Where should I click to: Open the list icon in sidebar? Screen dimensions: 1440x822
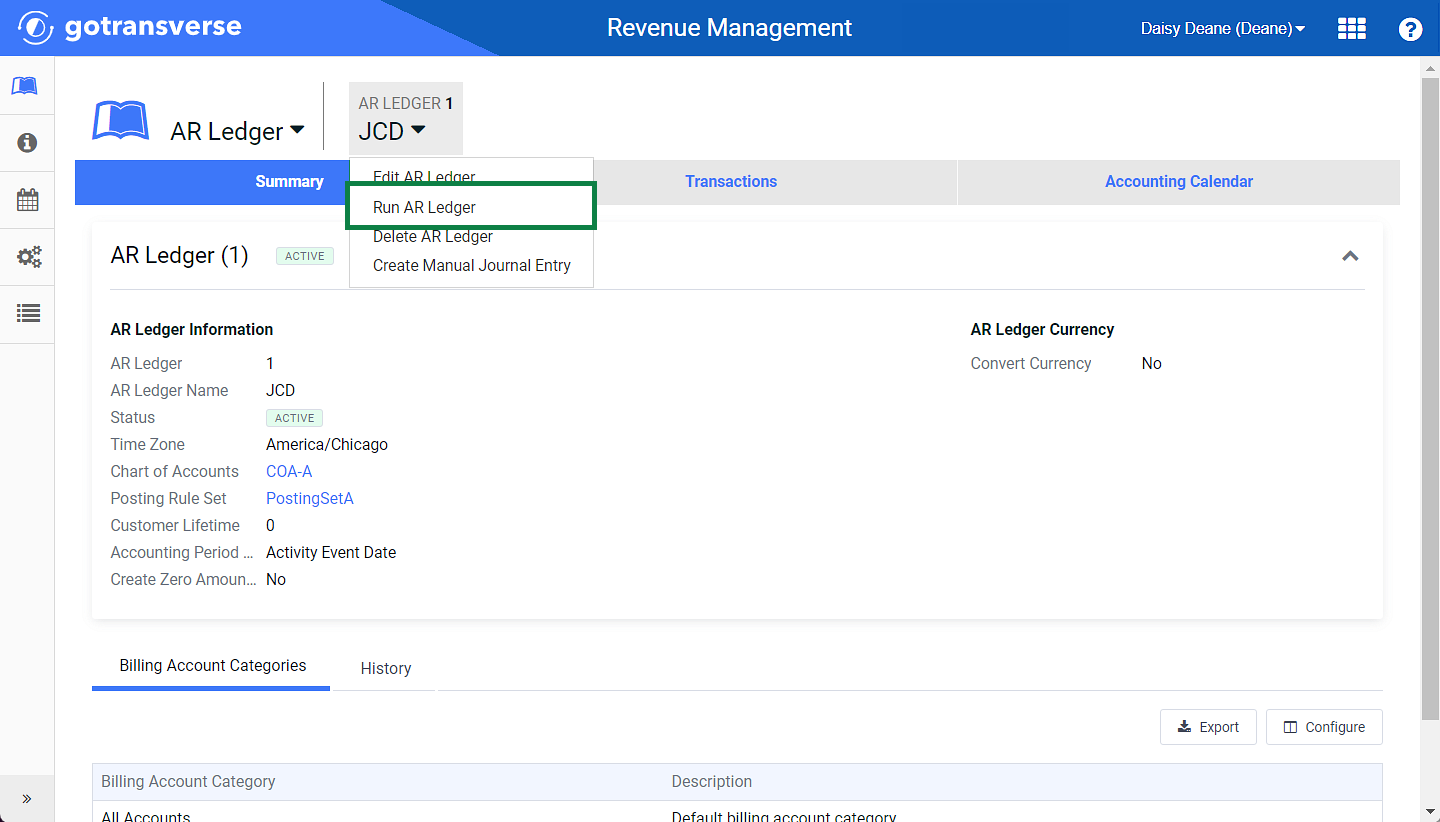[28, 313]
